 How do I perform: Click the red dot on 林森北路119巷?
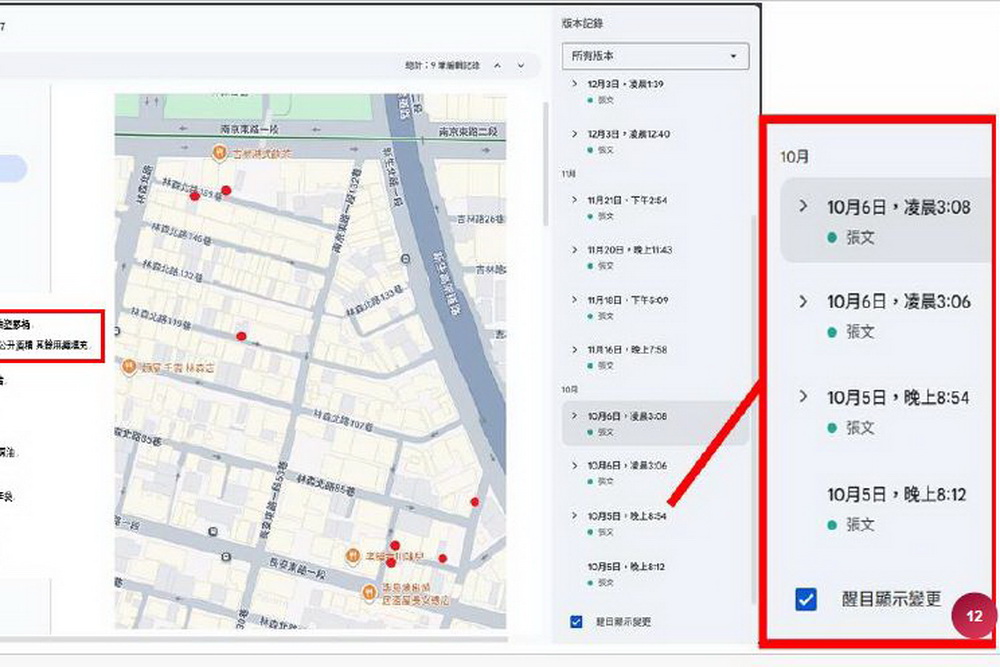point(241,336)
